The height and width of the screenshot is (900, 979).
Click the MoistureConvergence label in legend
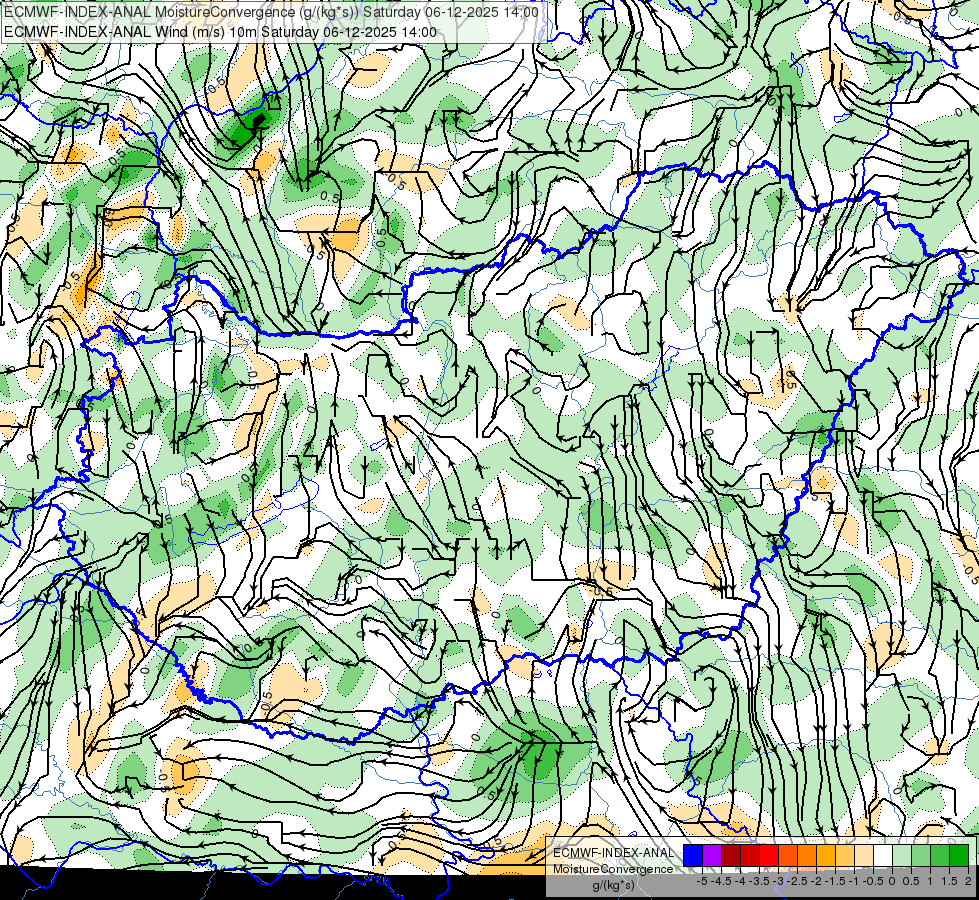613,869
